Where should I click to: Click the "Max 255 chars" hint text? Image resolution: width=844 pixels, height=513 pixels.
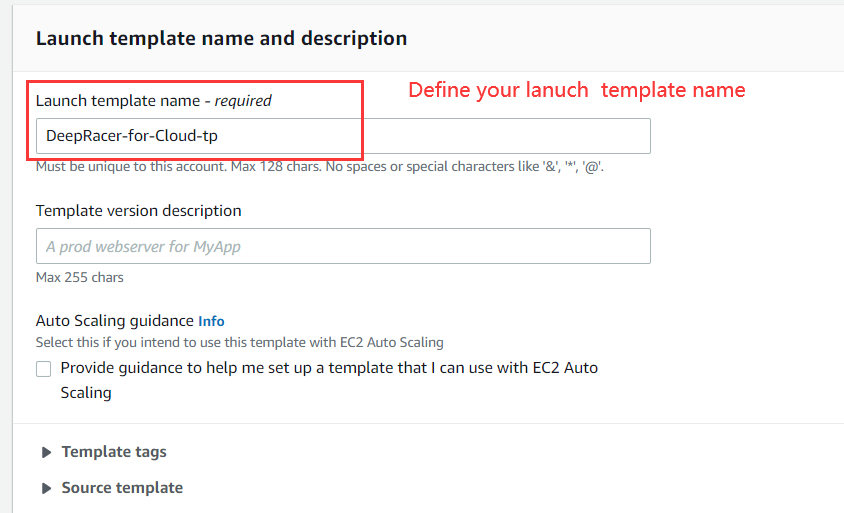pyautogui.click(x=79, y=277)
